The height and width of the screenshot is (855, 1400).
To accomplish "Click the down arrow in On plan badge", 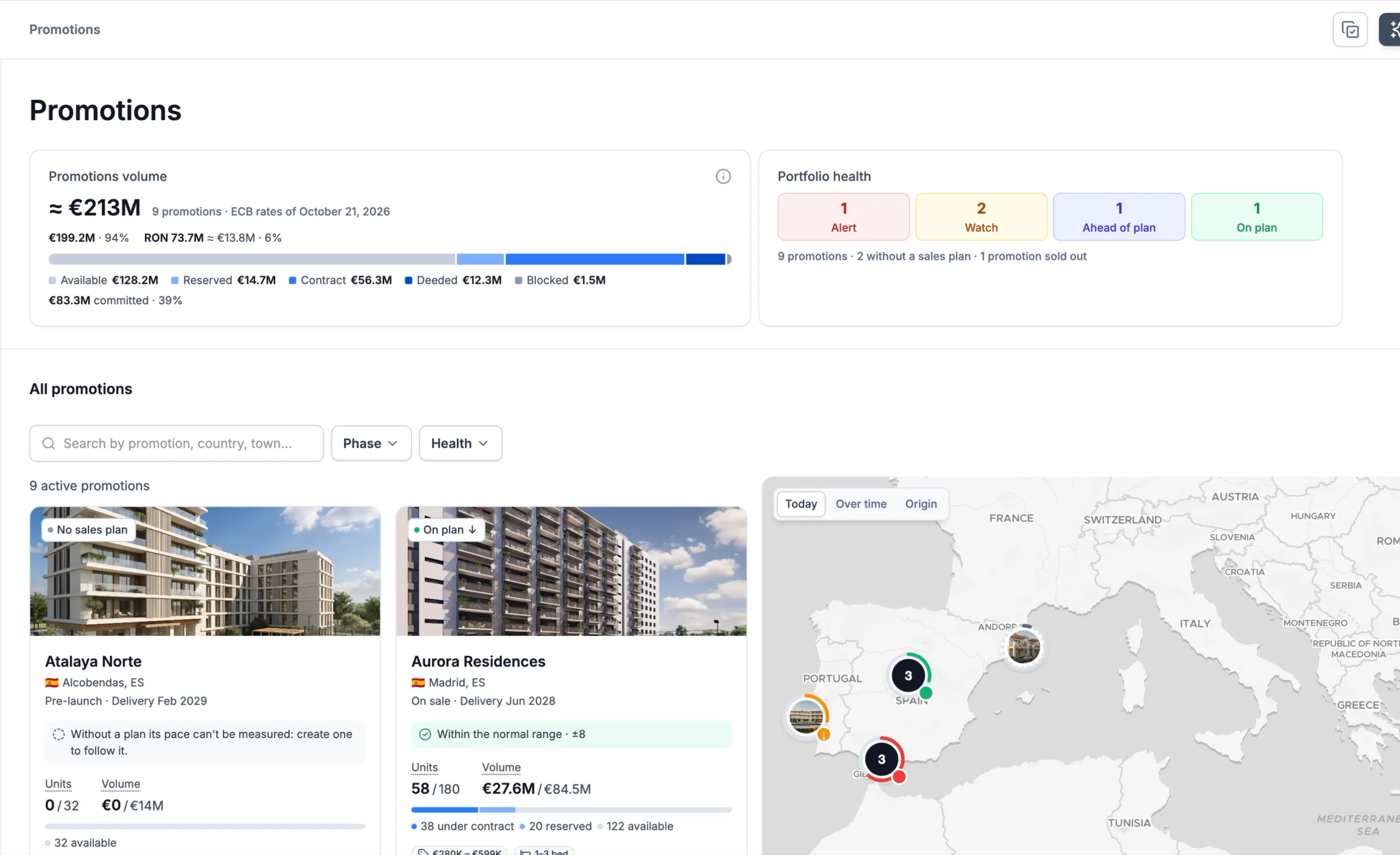I will [473, 530].
